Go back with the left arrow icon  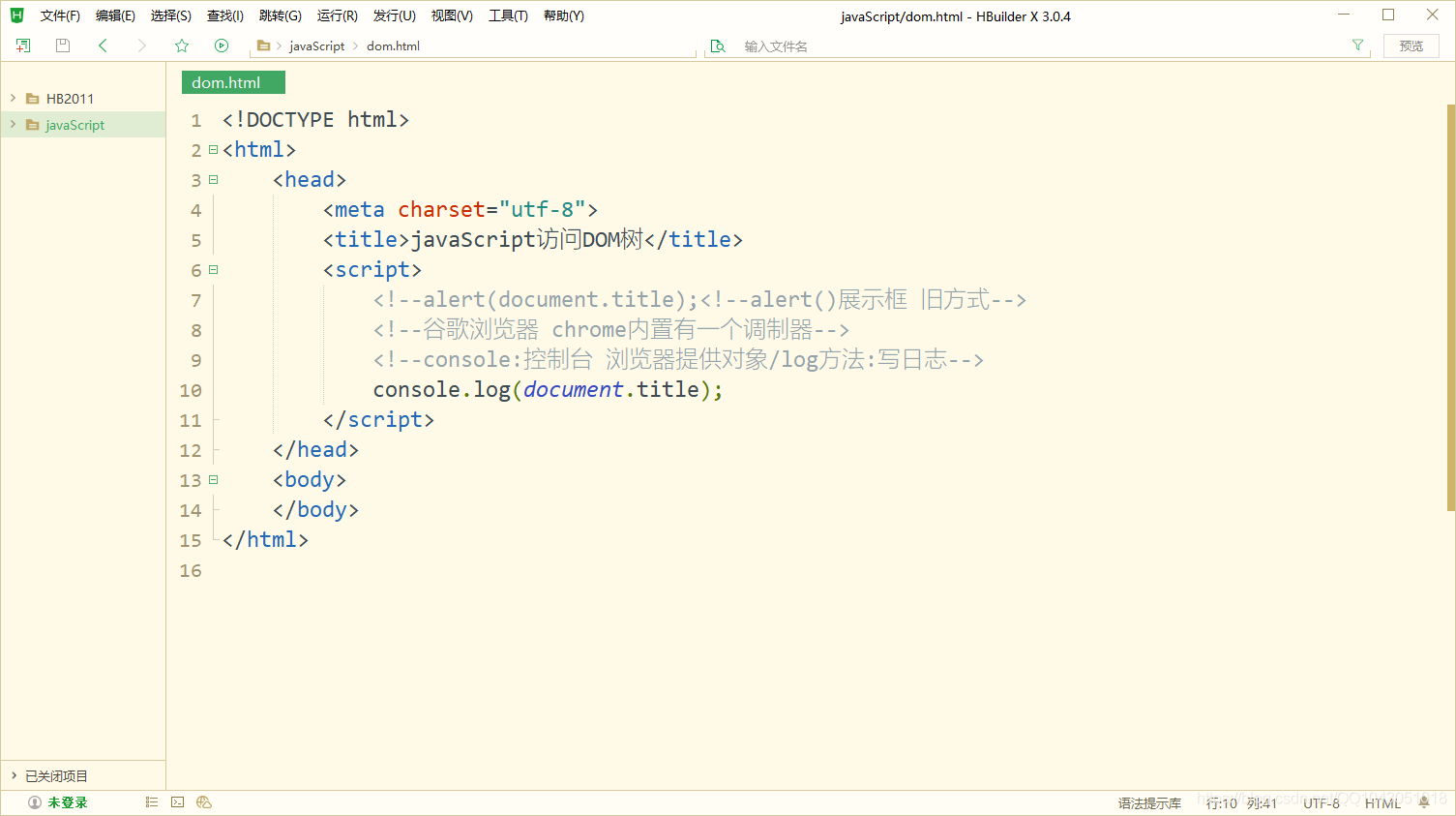pyautogui.click(x=103, y=45)
